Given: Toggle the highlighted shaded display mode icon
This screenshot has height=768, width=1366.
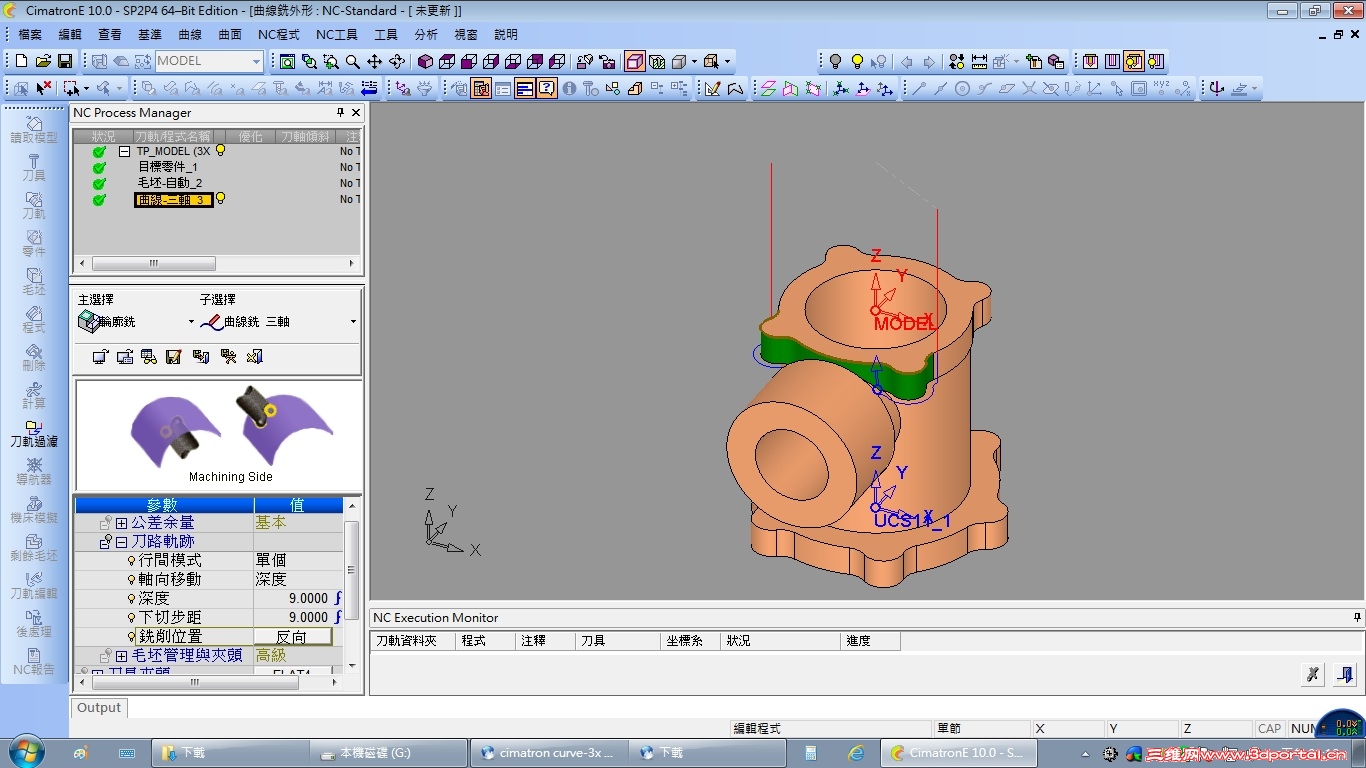Looking at the screenshot, I should [635, 61].
